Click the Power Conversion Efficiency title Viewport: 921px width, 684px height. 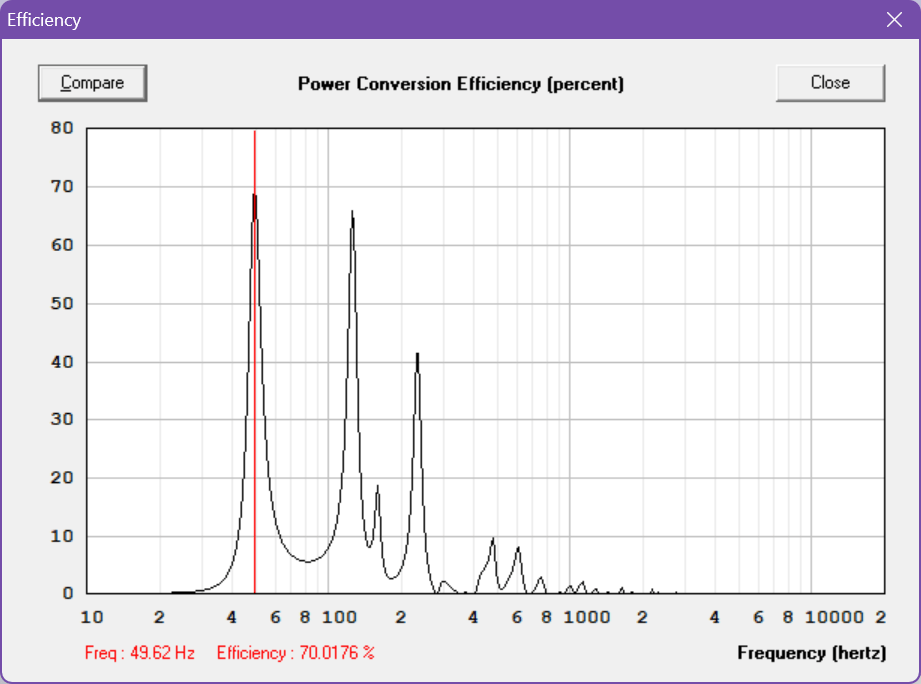tap(460, 84)
